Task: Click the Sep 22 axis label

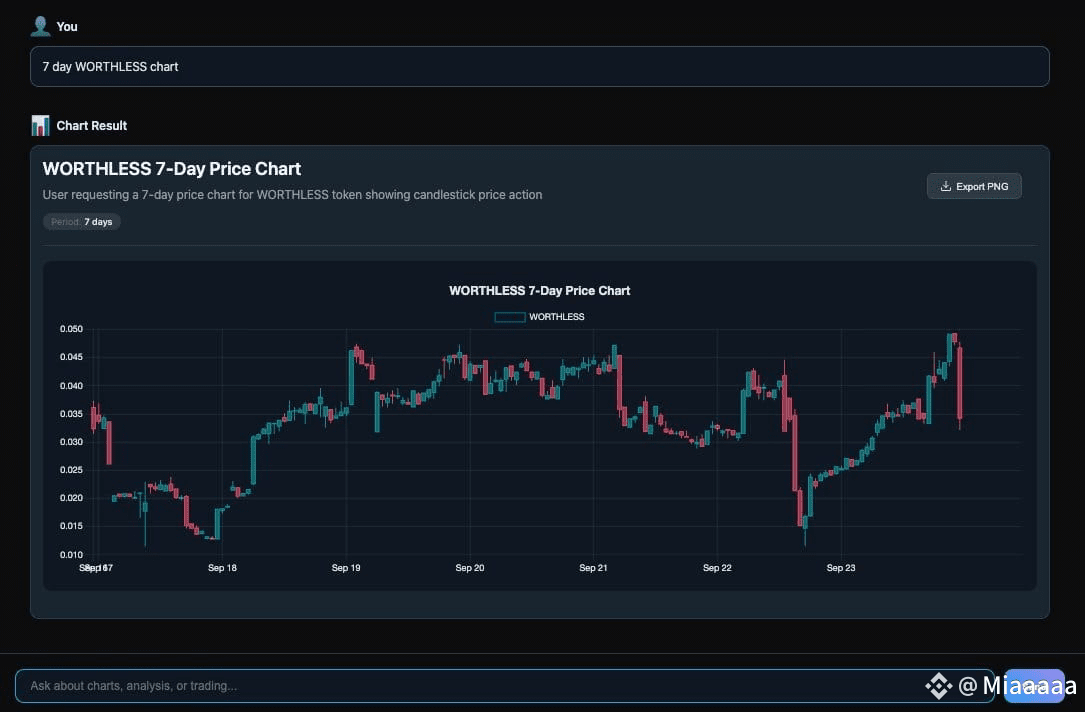Action: [x=717, y=567]
